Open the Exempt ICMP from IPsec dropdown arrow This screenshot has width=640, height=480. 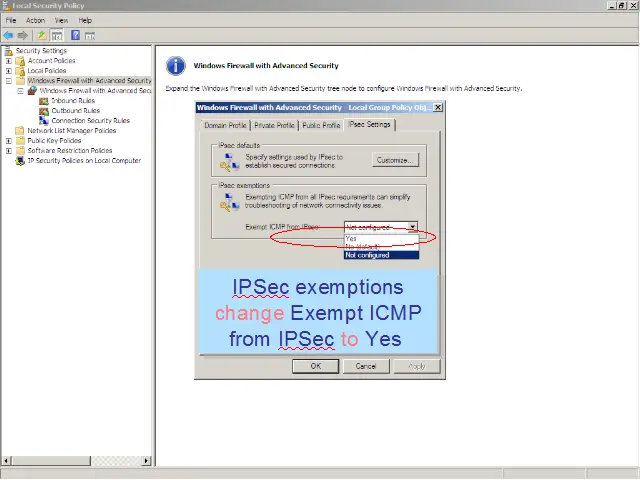(x=413, y=227)
